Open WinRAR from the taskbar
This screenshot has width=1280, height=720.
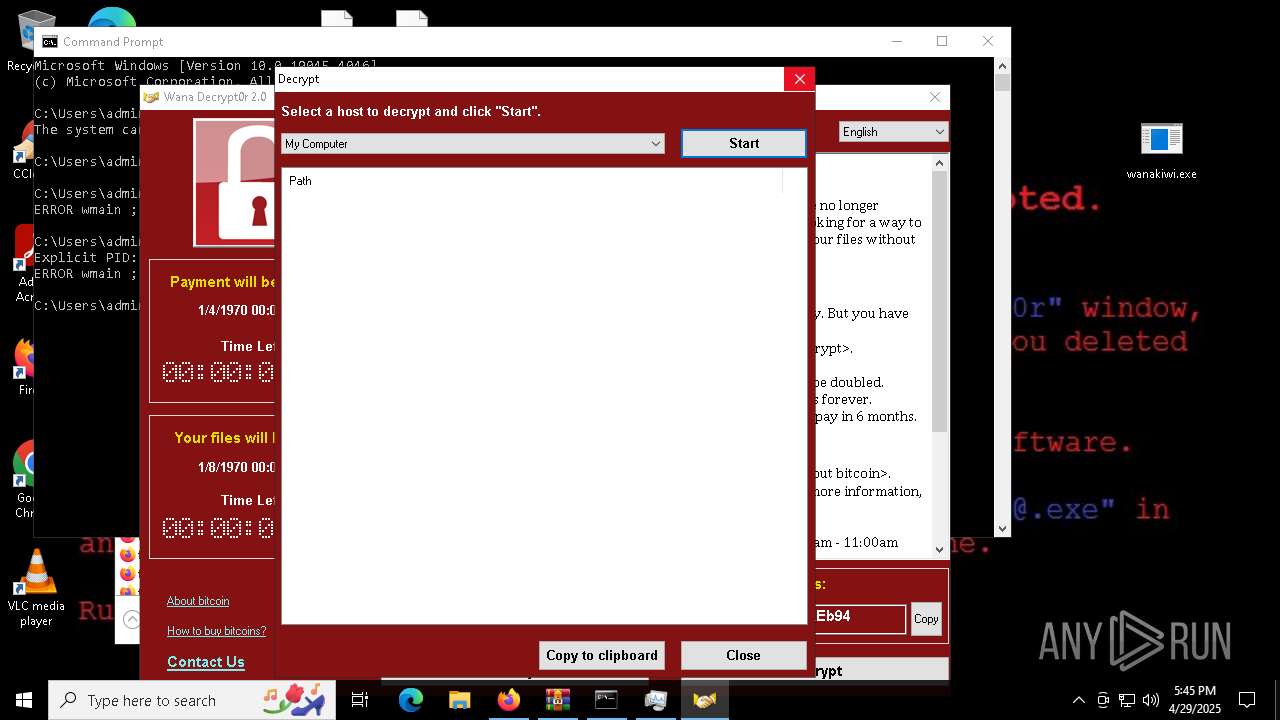(x=557, y=700)
